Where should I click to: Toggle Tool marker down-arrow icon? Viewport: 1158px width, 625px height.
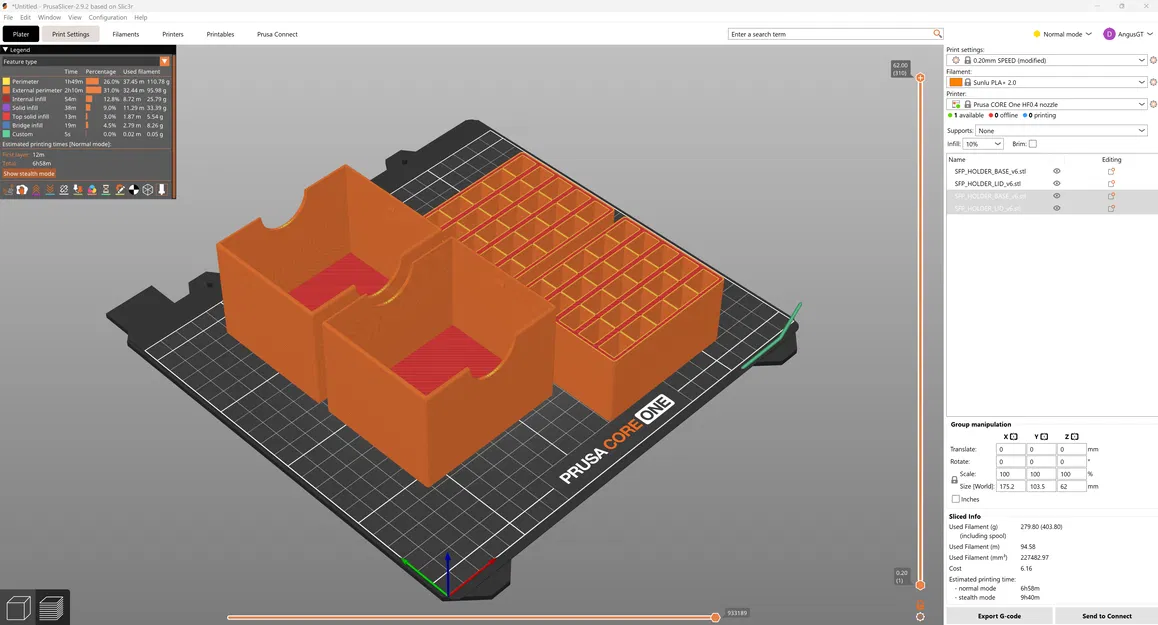[x=162, y=190]
